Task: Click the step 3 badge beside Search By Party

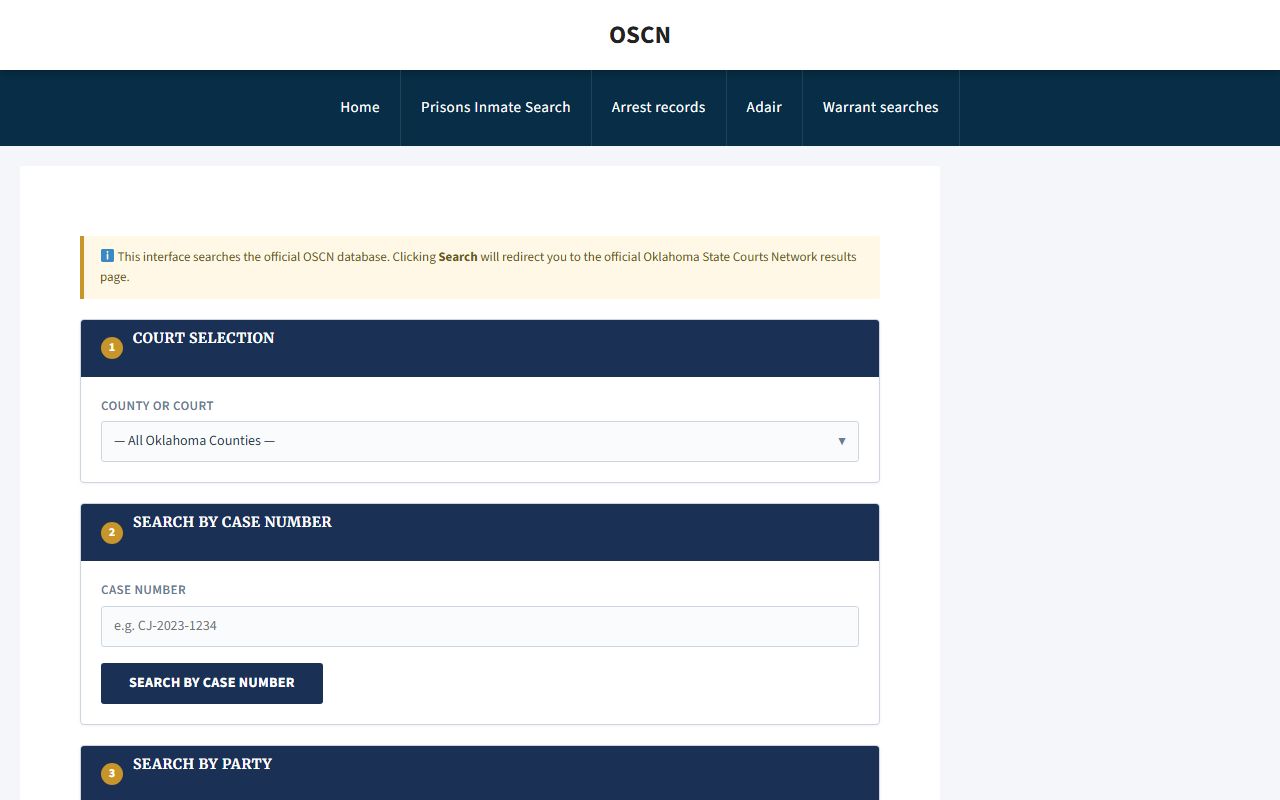Action: pyautogui.click(x=112, y=774)
